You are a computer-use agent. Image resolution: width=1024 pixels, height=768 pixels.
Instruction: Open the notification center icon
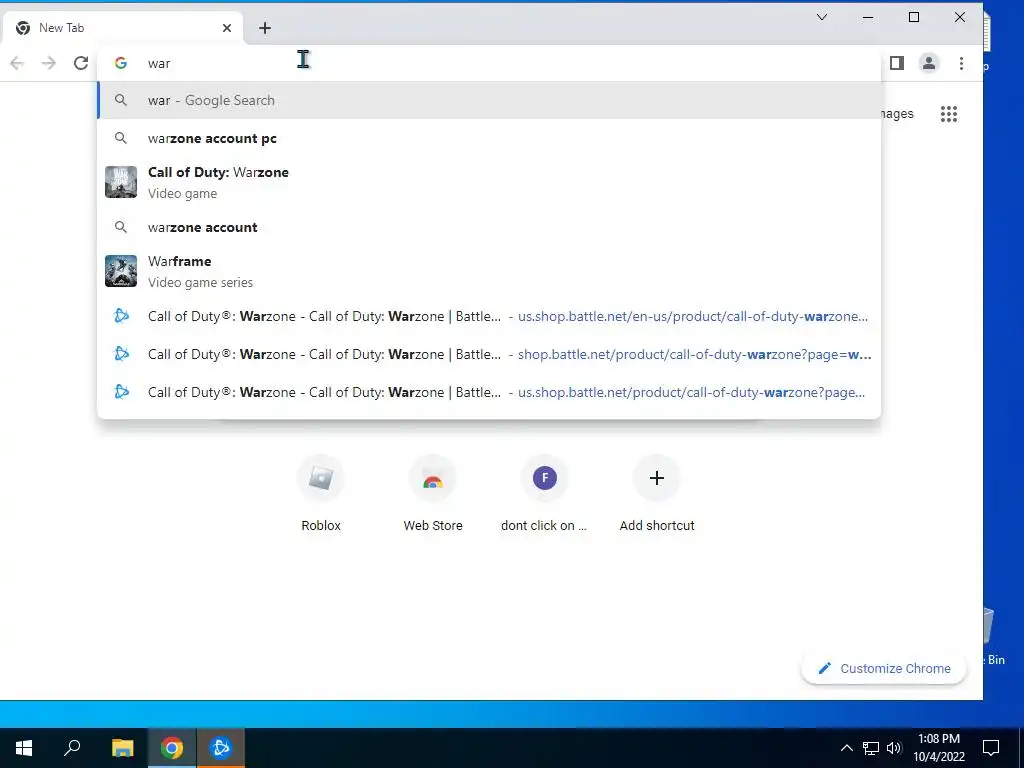coord(991,748)
